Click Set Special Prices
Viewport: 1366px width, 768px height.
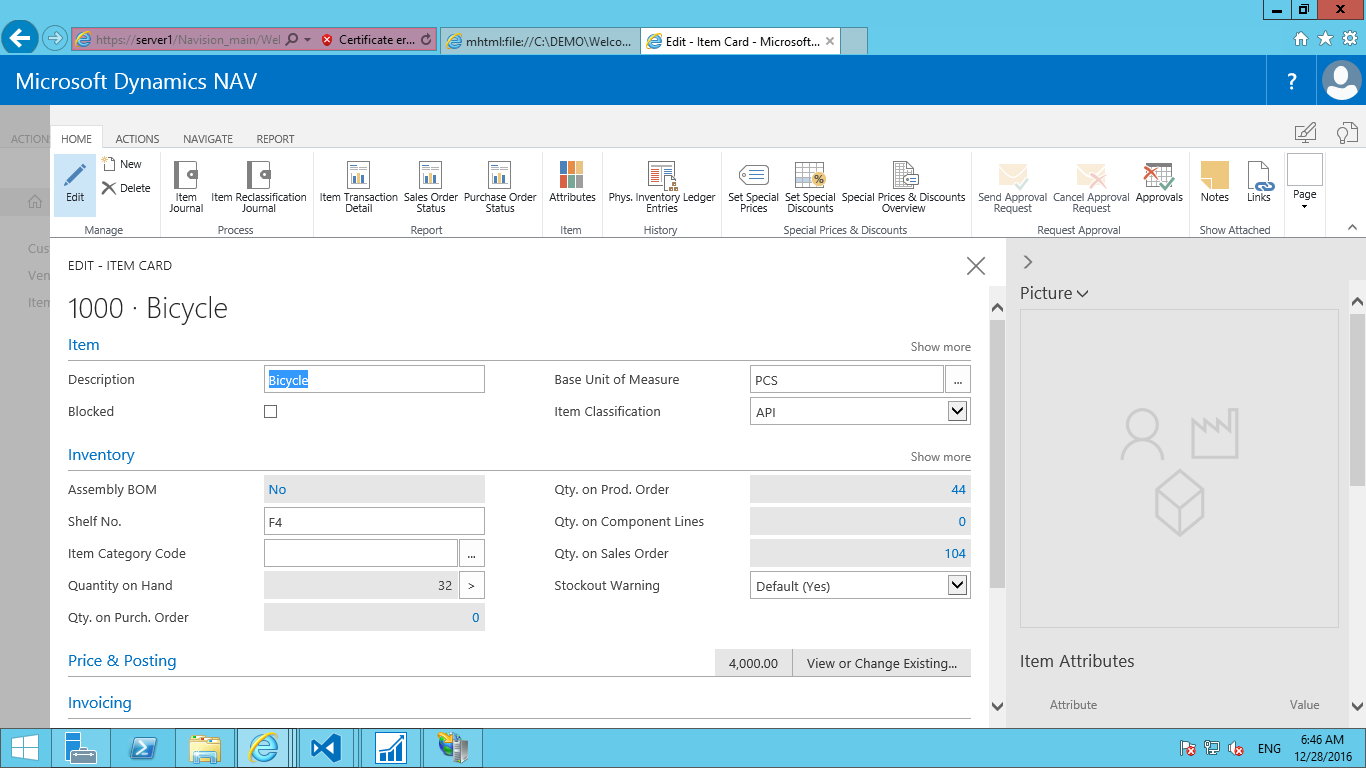pos(753,187)
